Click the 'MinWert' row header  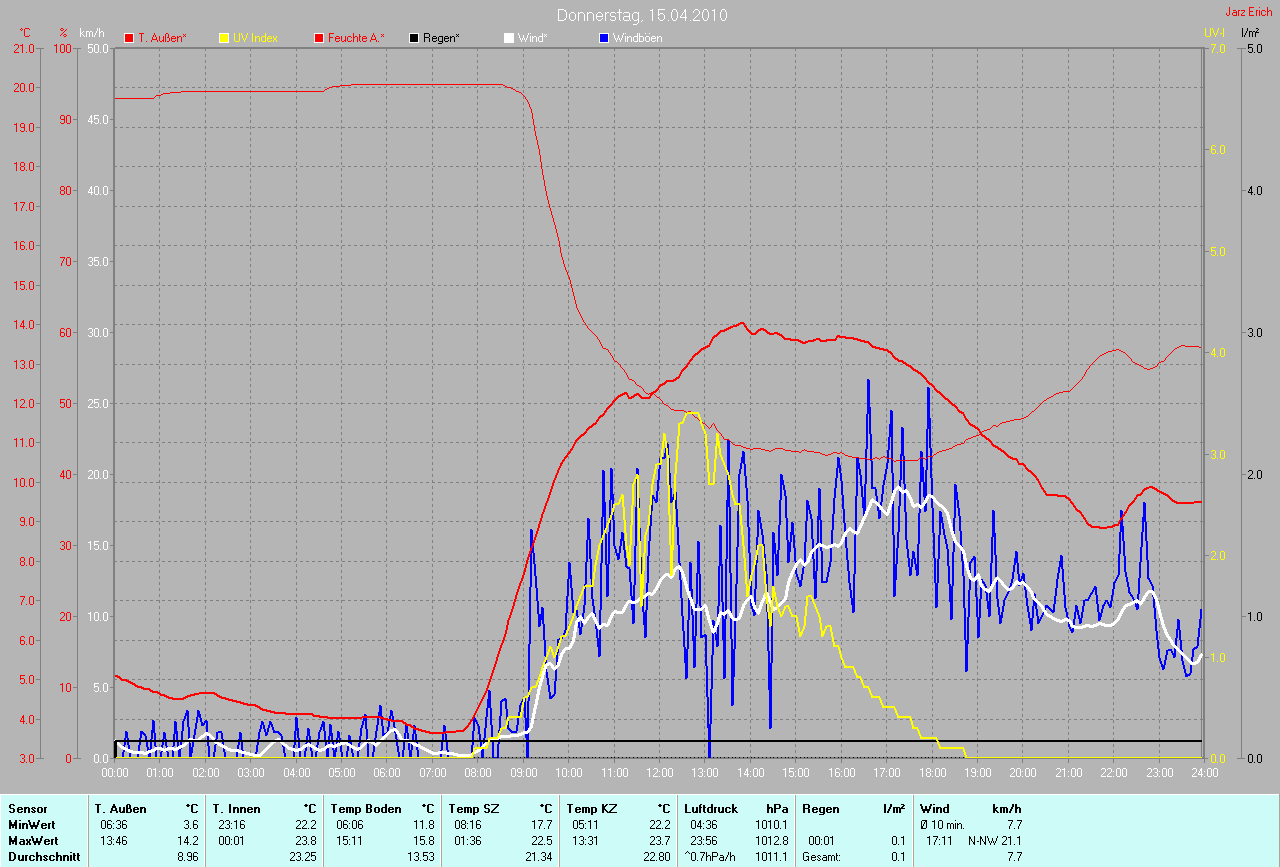click(x=31, y=824)
